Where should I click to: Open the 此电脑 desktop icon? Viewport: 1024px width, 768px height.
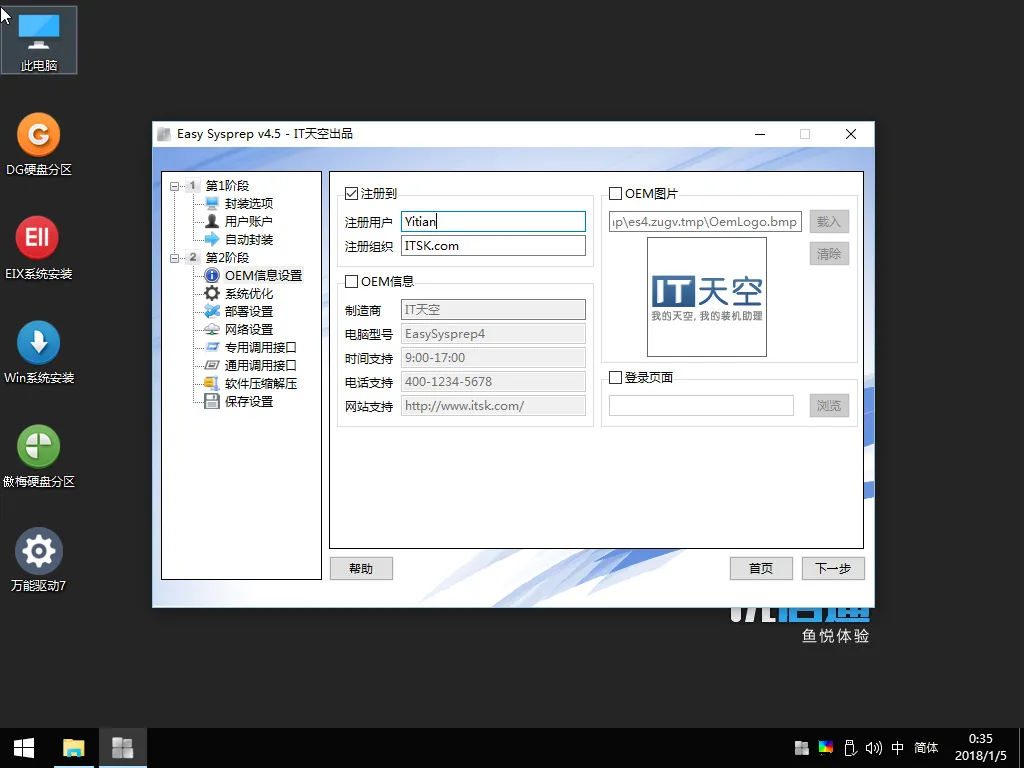[39, 40]
